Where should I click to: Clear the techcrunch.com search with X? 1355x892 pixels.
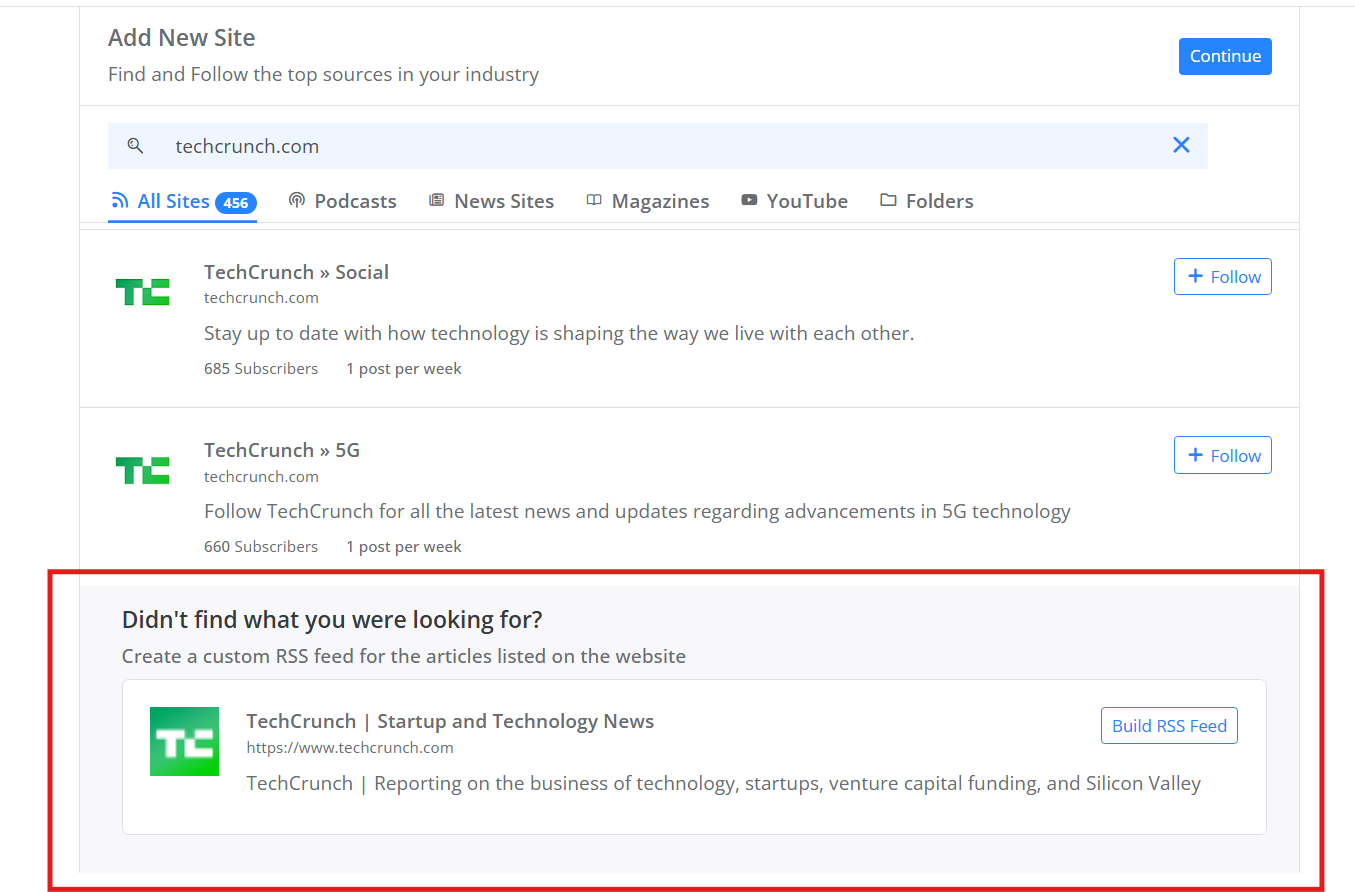[x=1181, y=145]
